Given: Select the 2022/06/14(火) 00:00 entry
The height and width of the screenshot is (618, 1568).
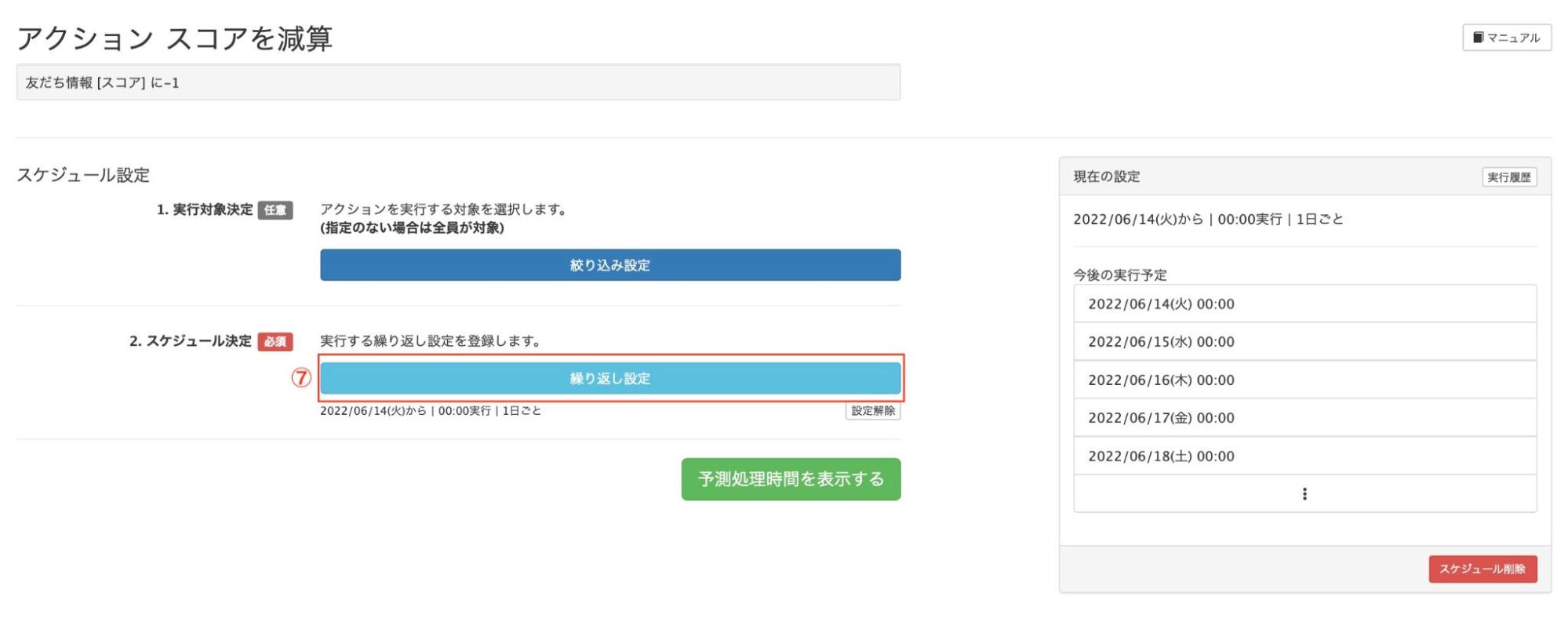Looking at the screenshot, I should tap(1304, 304).
